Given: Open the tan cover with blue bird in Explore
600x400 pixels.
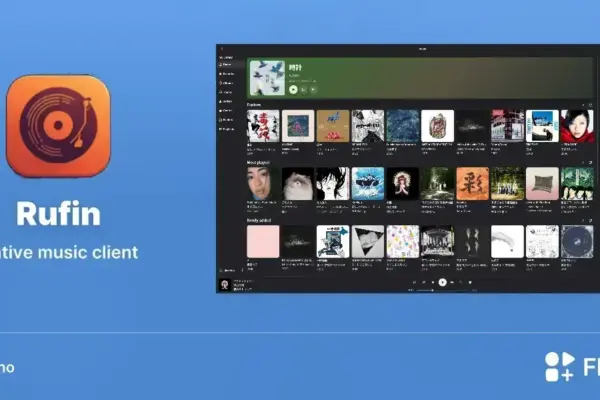Looking at the screenshot, I should (333, 126).
